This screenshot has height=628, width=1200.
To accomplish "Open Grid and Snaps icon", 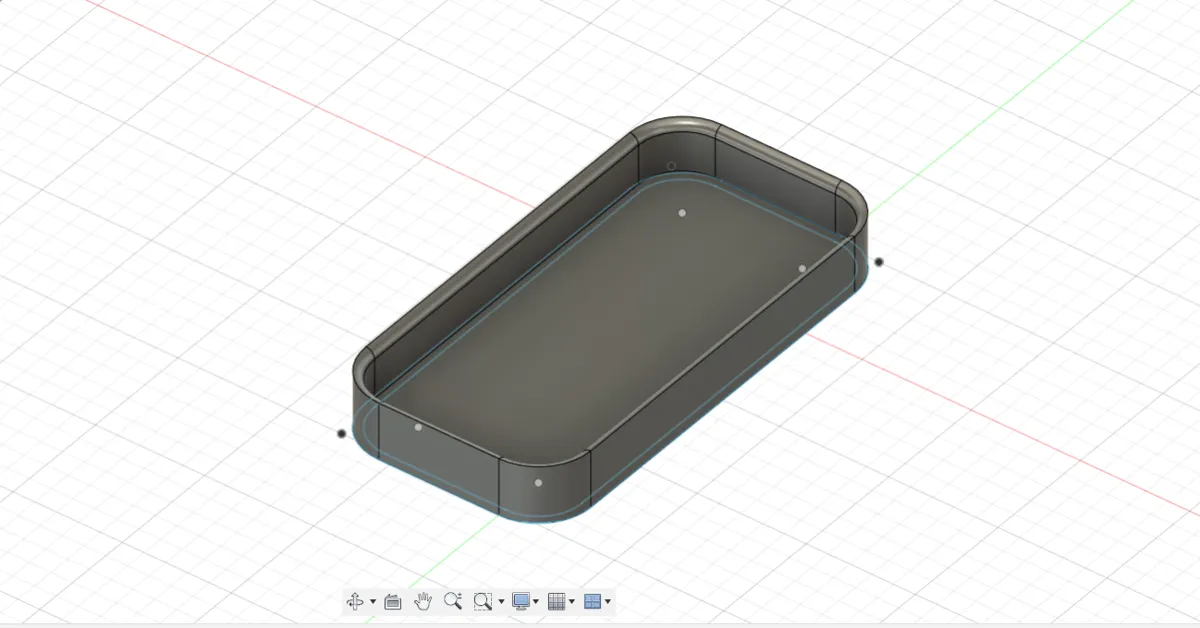I will (x=557, y=601).
